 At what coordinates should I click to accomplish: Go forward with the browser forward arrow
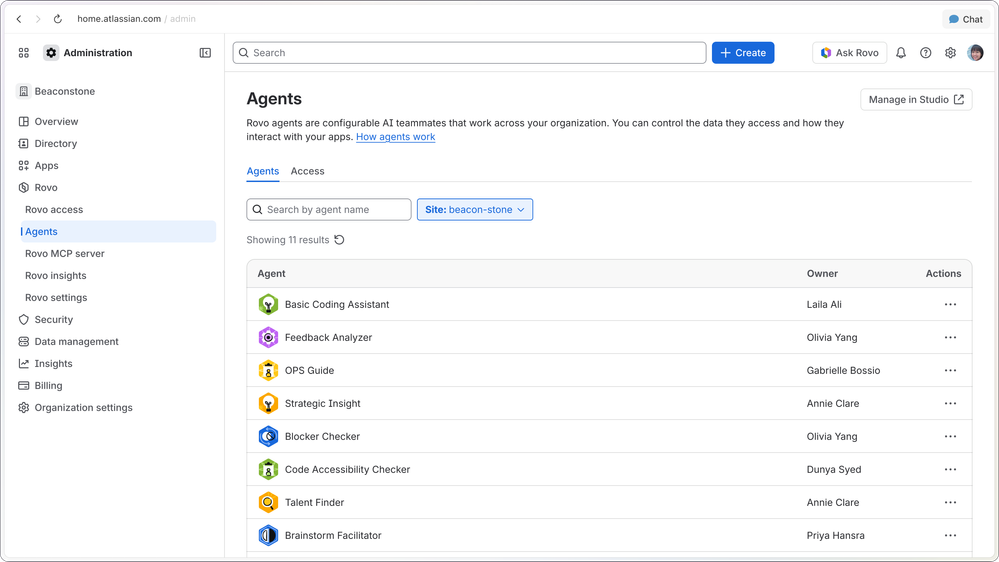(x=38, y=19)
